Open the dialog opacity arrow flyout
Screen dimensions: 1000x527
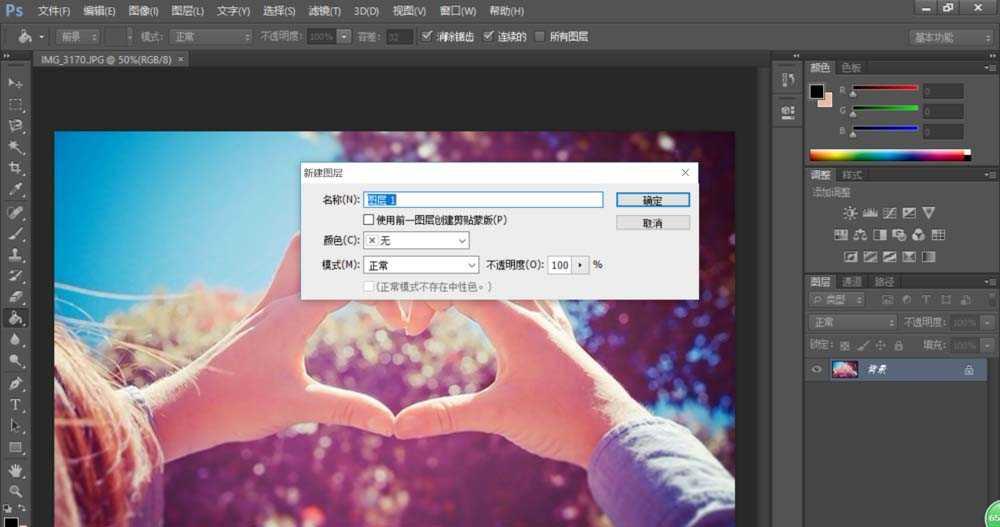[580, 265]
